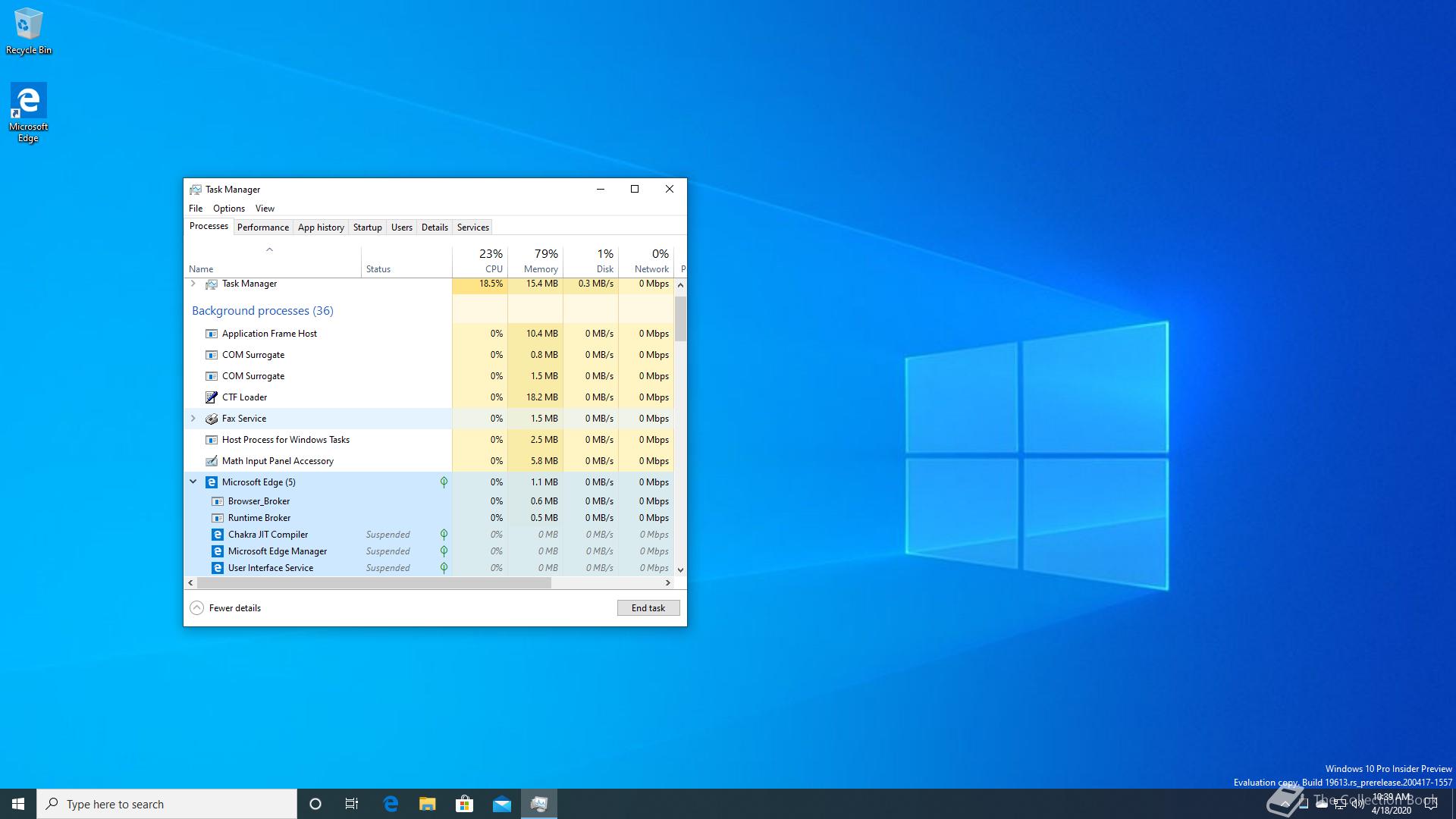Click the Runtime Broker process icon
Viewport: 1456px width, 819px height.
[218, 518]
